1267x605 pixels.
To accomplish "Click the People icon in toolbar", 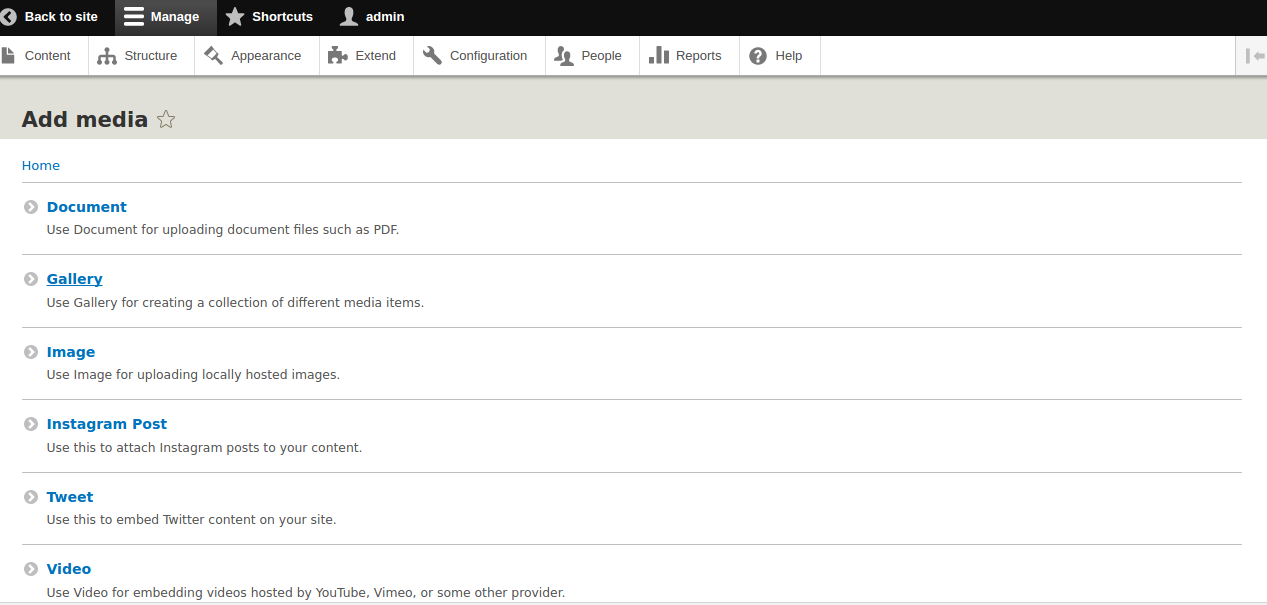I will (564, 56).
